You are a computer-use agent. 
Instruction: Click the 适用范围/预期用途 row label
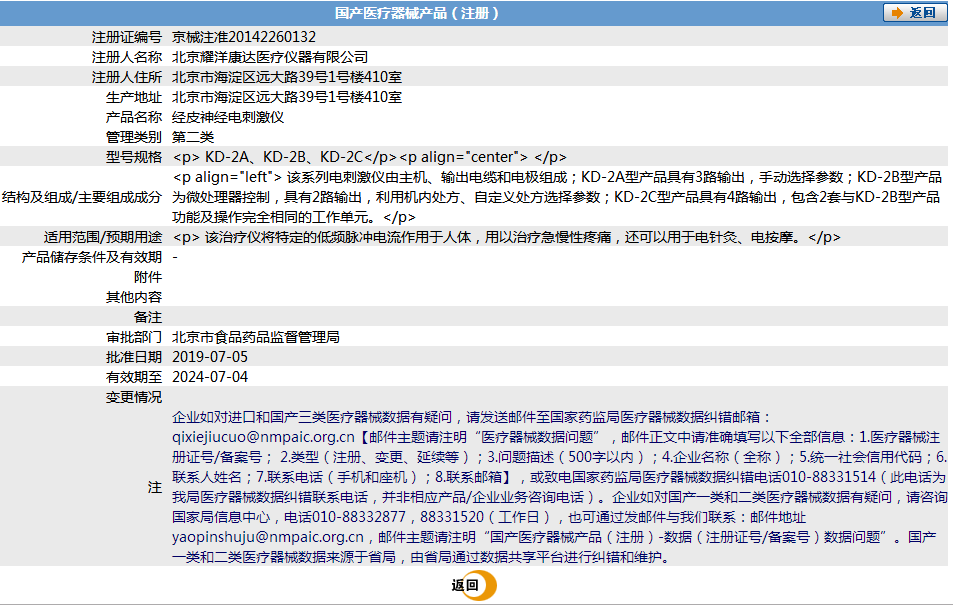[103, 237]
